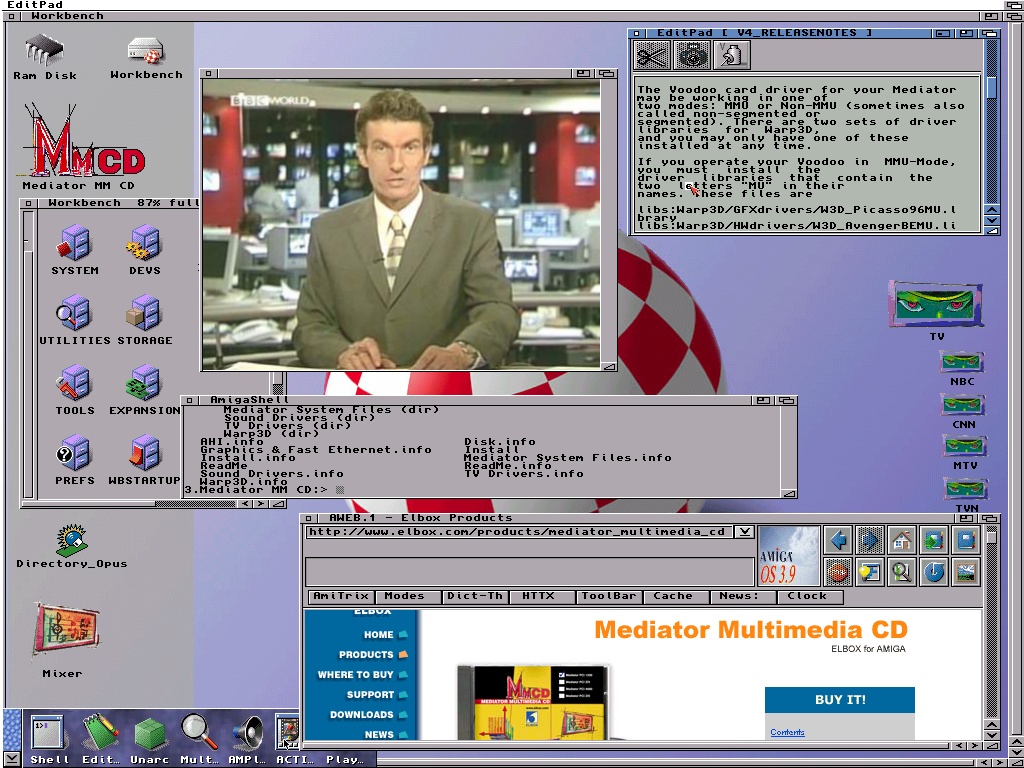Open the PREFS drawer
This screenshot has height=768, width=1024.
click(x=74, y=453)
